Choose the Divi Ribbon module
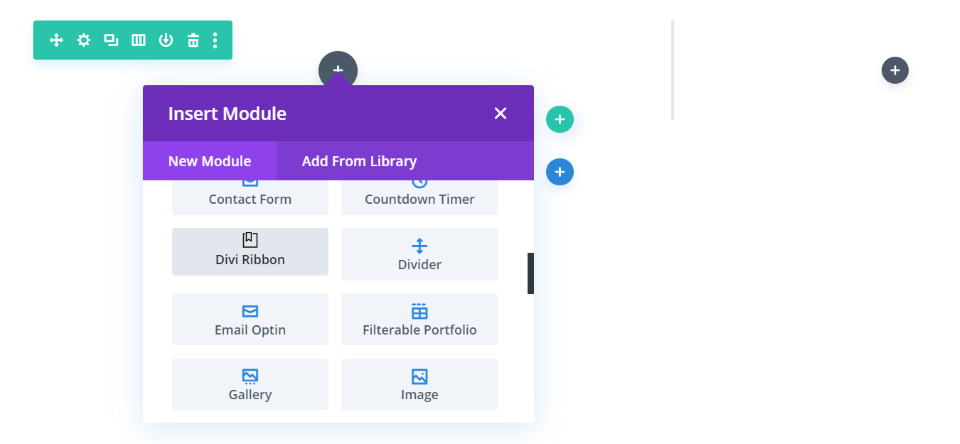The image size is (960, 444). point(250,251)
